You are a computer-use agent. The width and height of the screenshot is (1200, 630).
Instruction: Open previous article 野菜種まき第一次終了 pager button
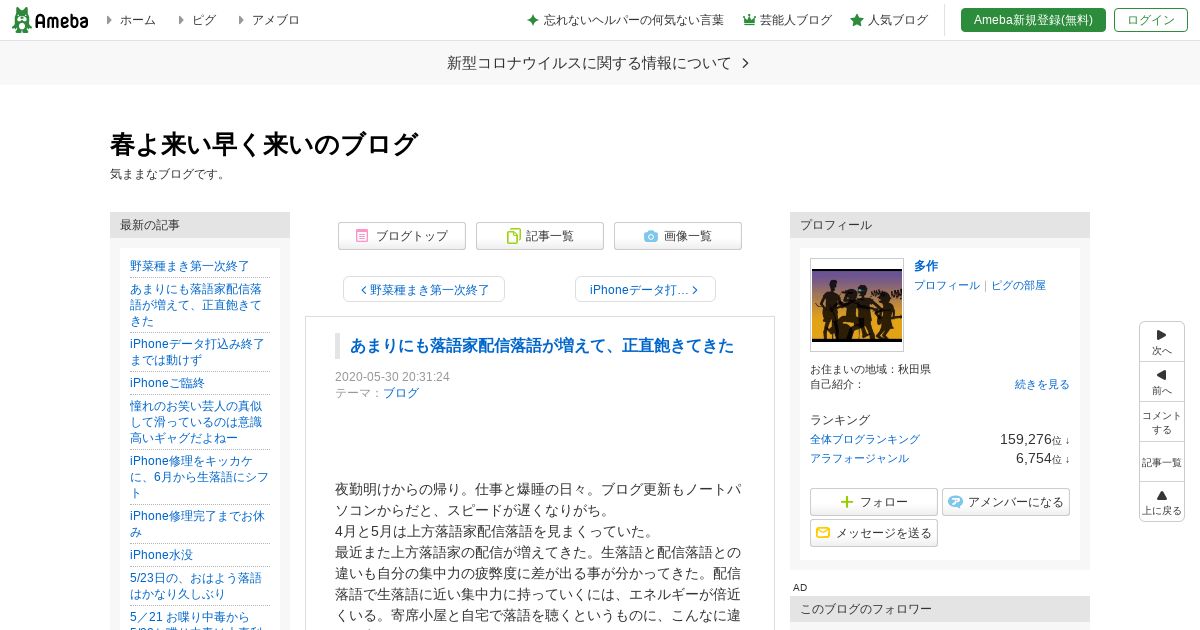[x=424, y=290]
